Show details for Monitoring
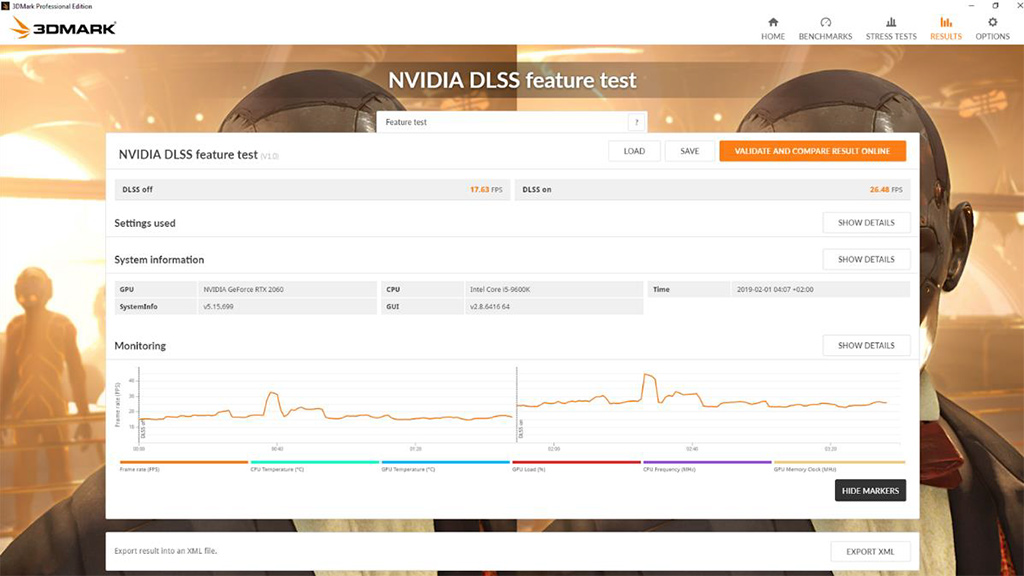The height and width of the screenshot is (576, 1024). click(866, 345)
